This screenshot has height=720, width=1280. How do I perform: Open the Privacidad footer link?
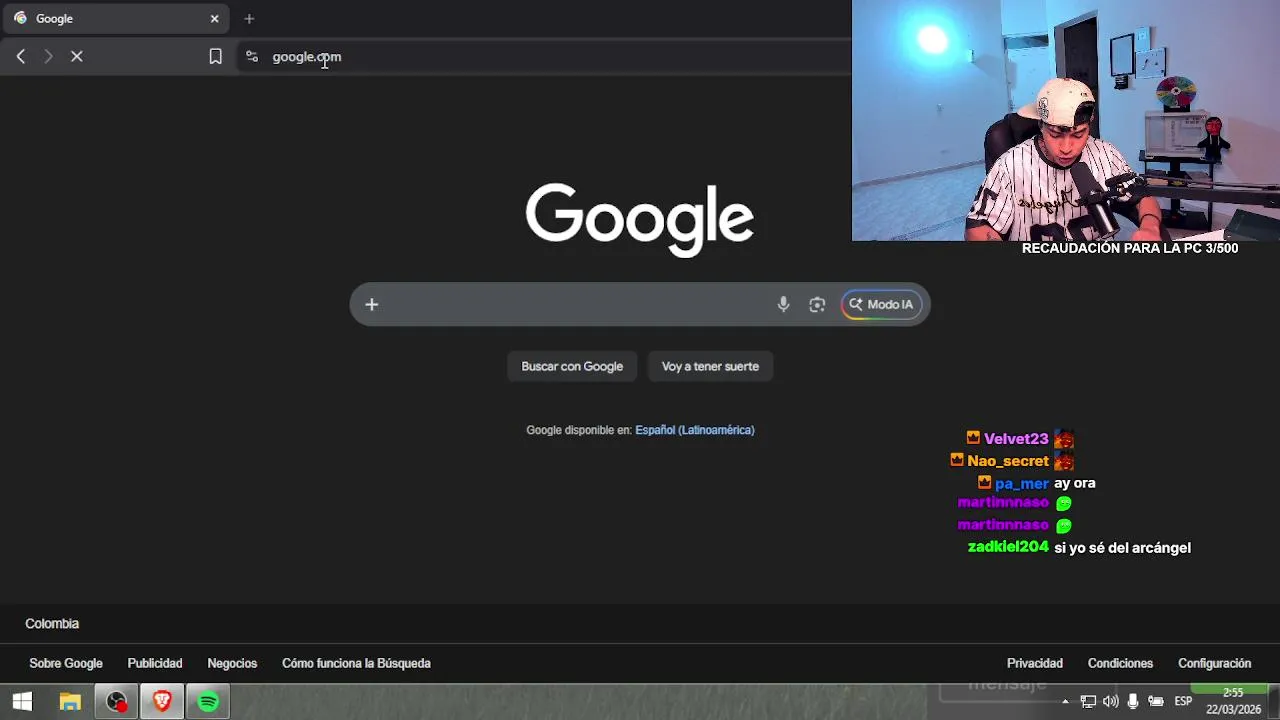point(1035,663)
